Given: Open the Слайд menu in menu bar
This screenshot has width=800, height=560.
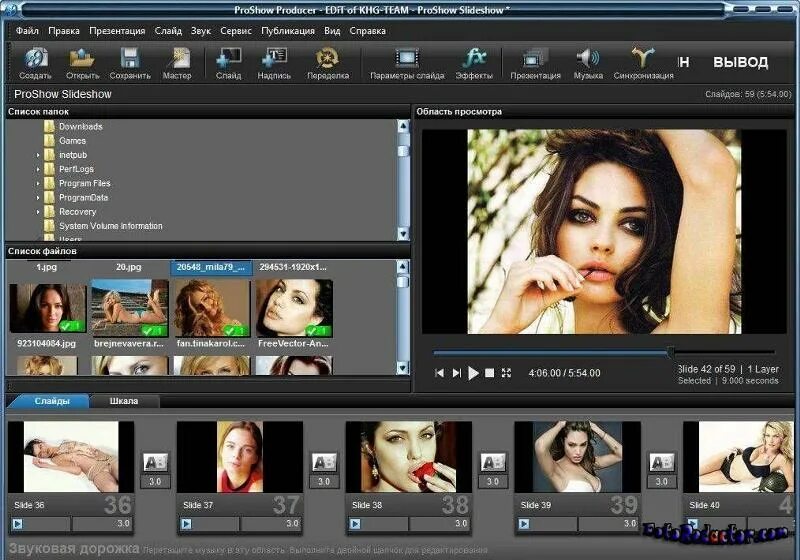Looking at the screenshot, I should (x=168, y=31).
